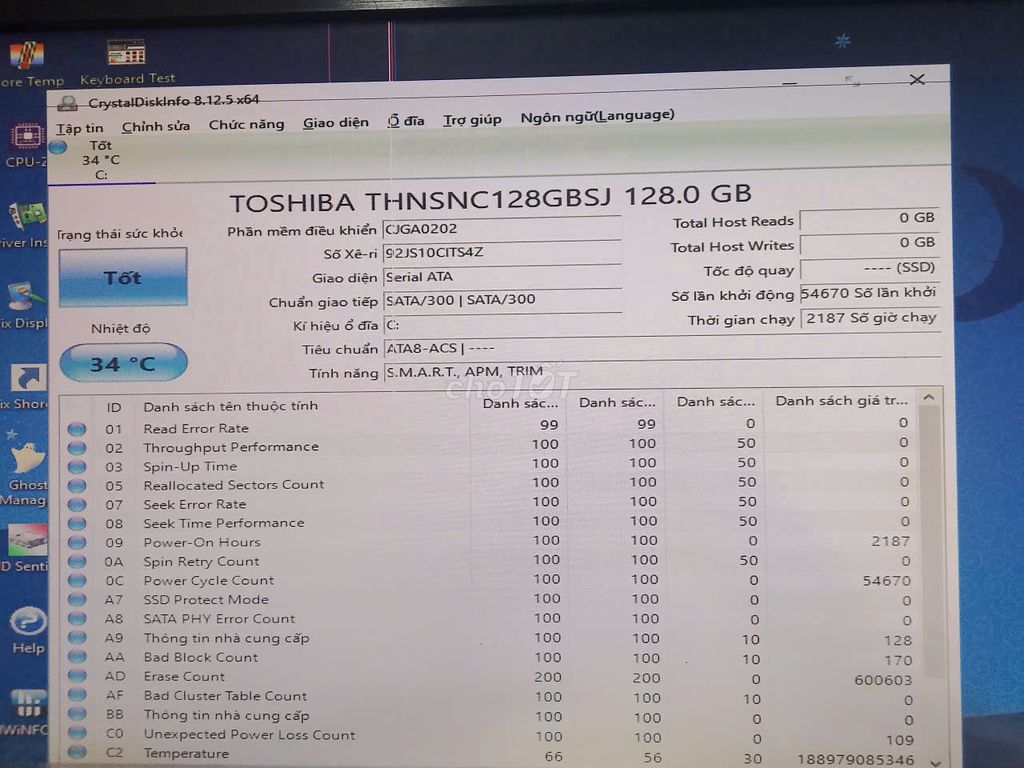This screenshot has height=768, width=1024.
Task: Select the SATA PHY Error Count row
Action: click(x=490, y=618)
